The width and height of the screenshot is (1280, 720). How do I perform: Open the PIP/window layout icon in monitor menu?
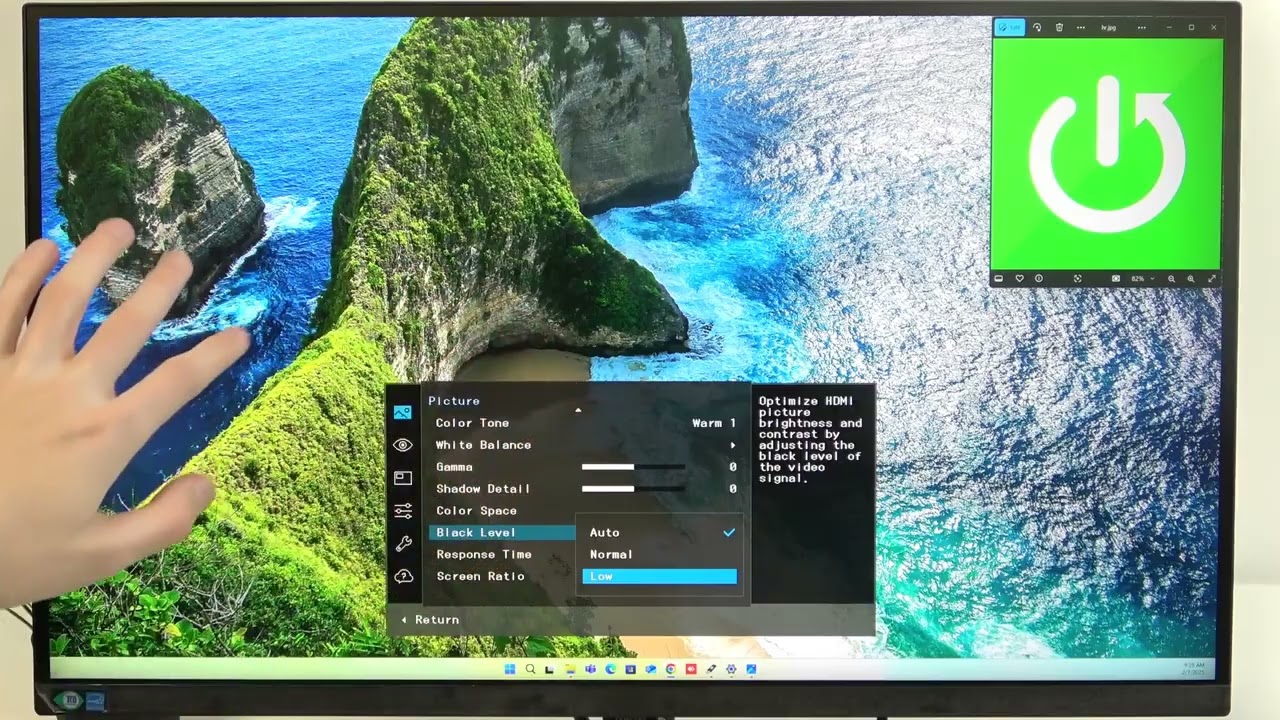tap(403, 478)
